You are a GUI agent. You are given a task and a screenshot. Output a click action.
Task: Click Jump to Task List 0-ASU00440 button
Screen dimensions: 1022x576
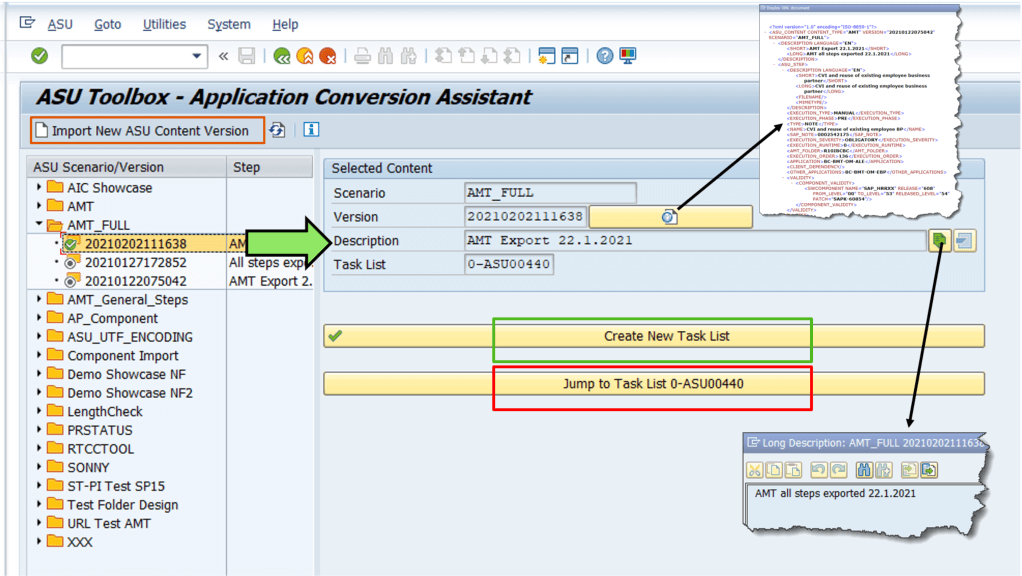click(x=654, y=384)
